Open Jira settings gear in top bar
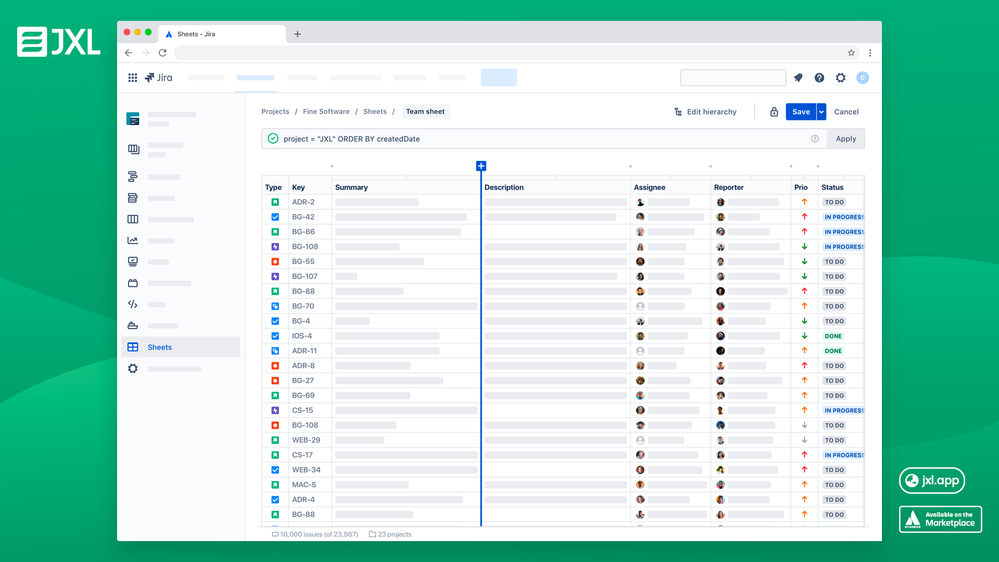The image size is (999, 562). coord(841,78)
